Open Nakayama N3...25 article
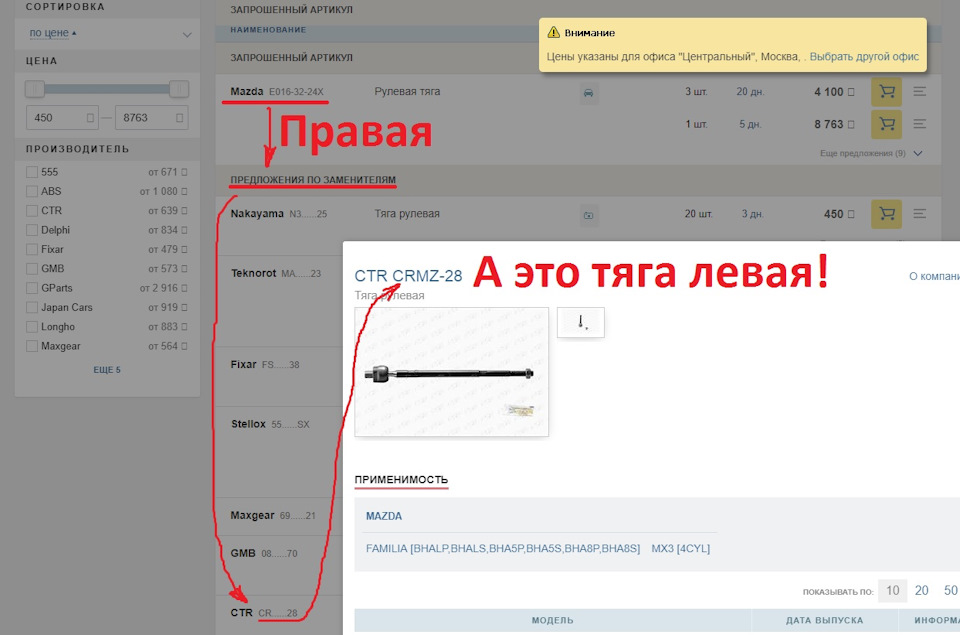 coord(279,214)
